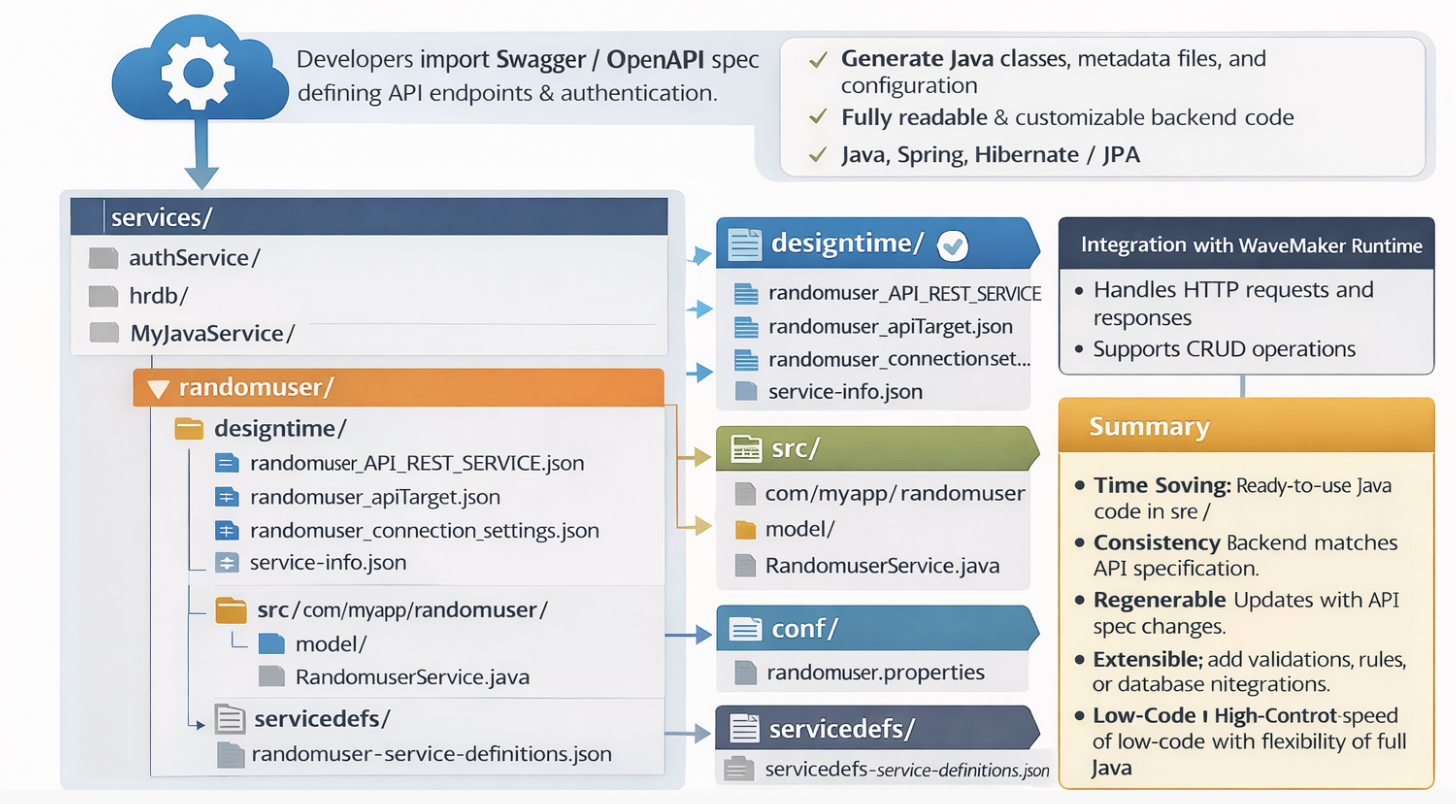The height and width of the screenshot is (804, 1456).
Task: Open randomuser_apiTarget.json in the tree
Action: point(374,497)
